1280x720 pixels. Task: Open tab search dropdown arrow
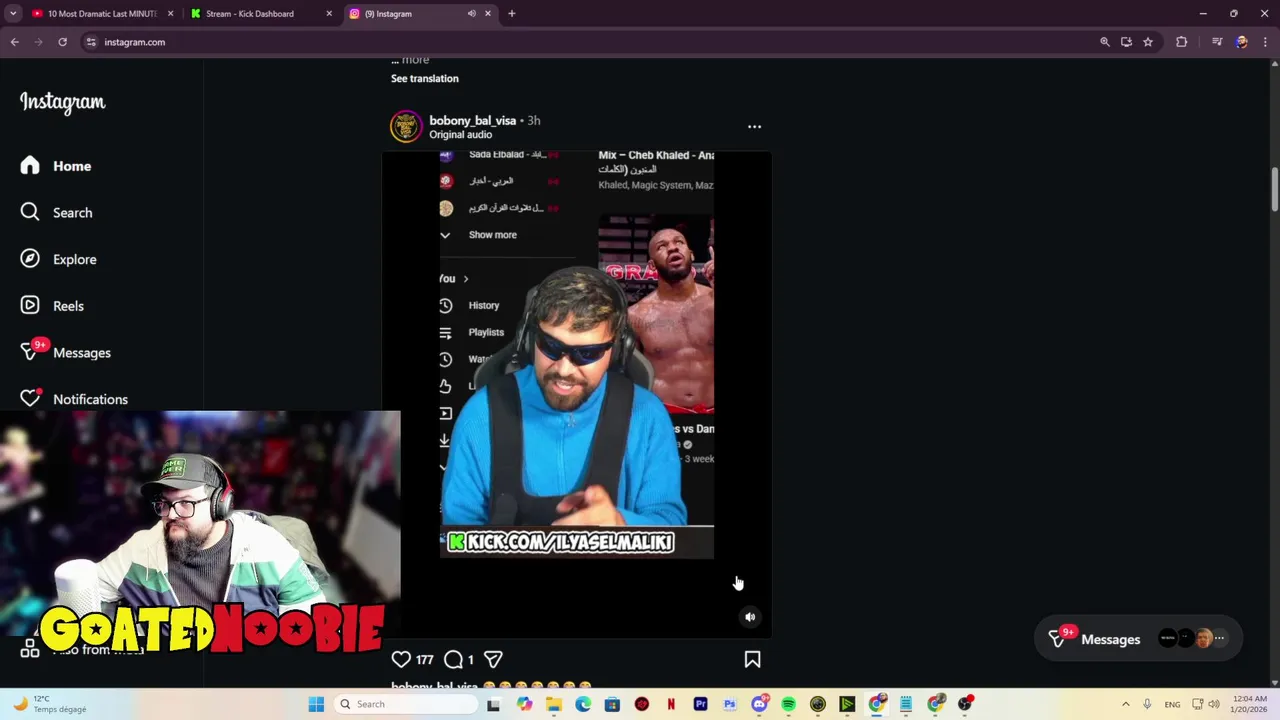(x=13, y=14)
